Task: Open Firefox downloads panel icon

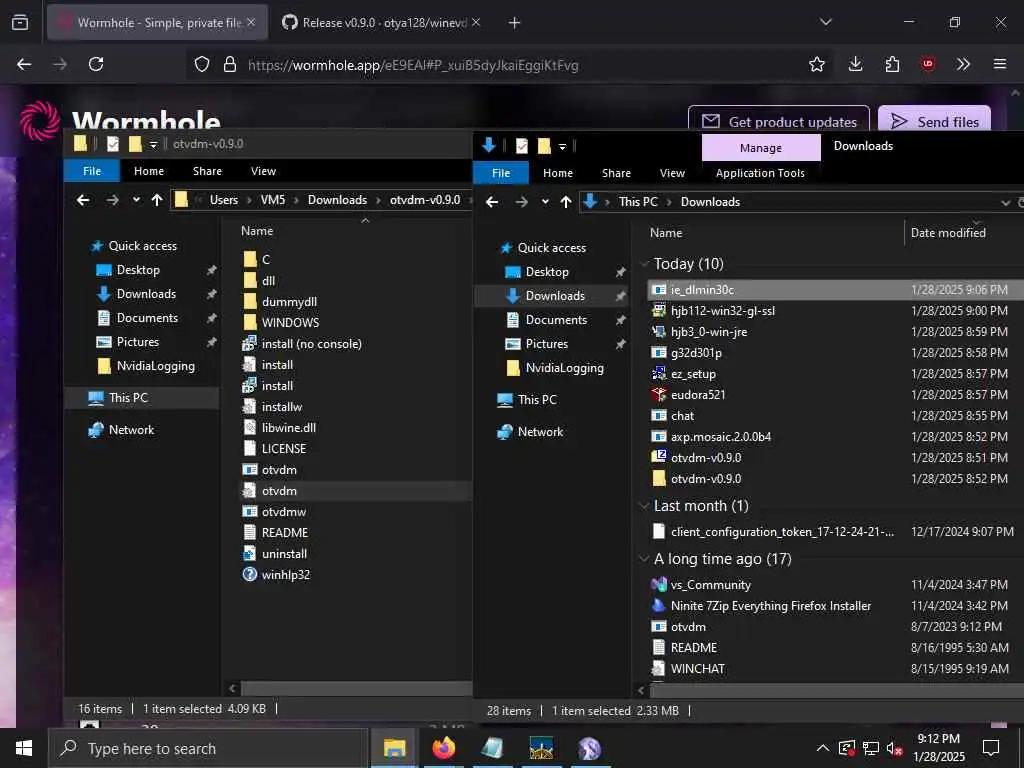Action: coord(855,64)
